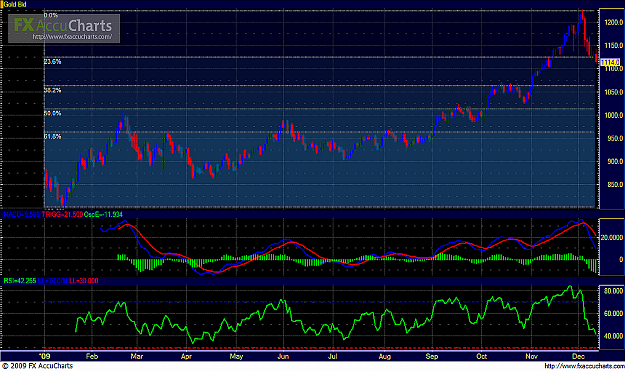Click the '09 year marker on time axis
625x371 pixels.
(x=45, y=356)
